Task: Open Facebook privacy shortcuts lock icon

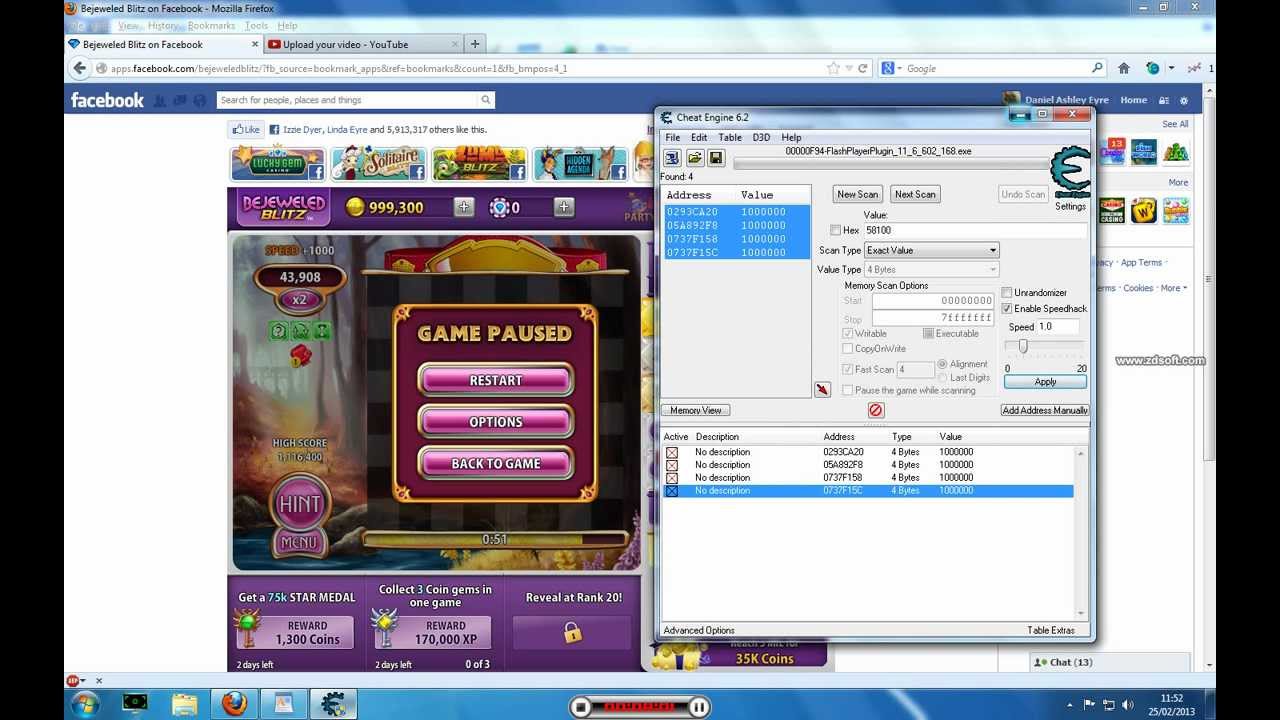Action: coord(1164,100)
